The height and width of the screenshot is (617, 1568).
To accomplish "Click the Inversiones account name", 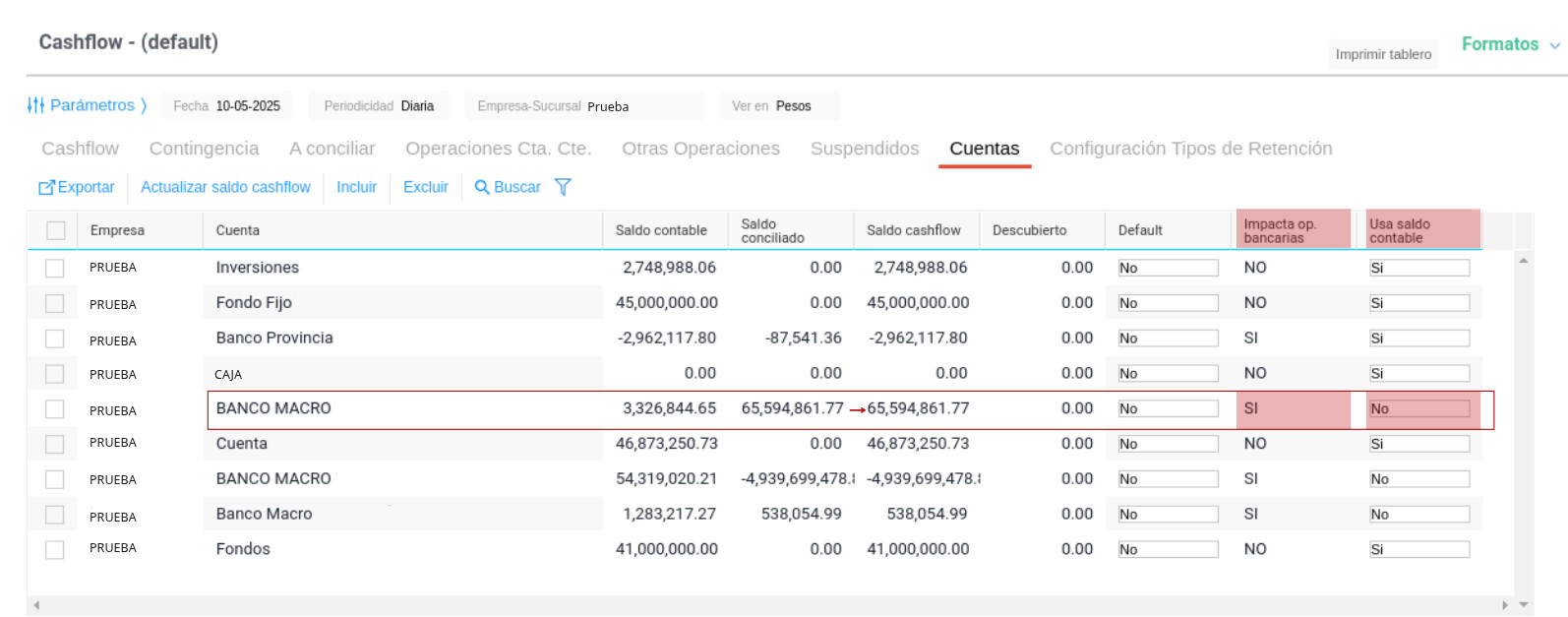I will [258, 268].
